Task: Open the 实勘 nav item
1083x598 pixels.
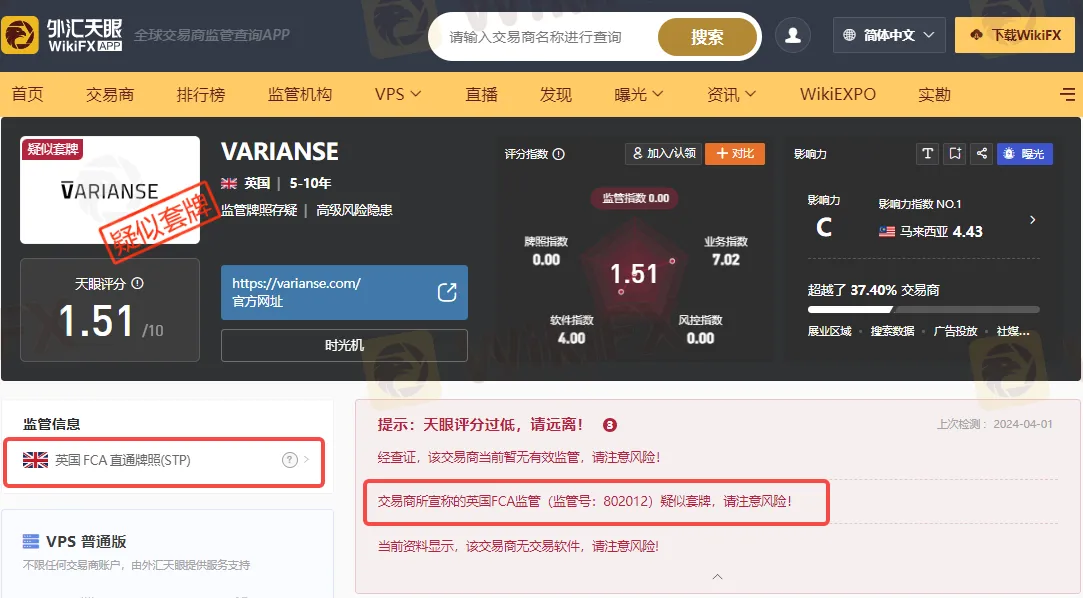Action: (935, 94)
